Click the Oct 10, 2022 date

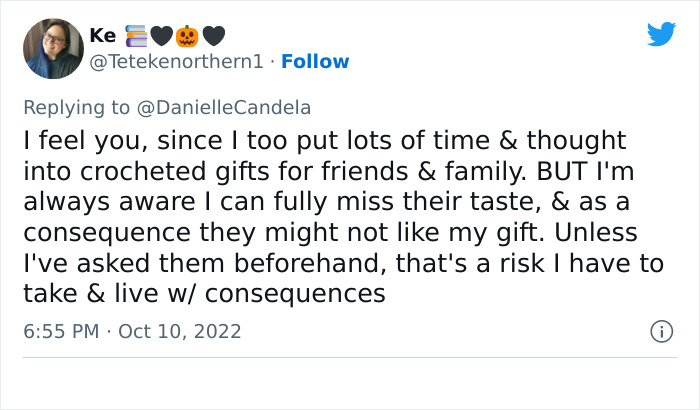pos(178,330)
